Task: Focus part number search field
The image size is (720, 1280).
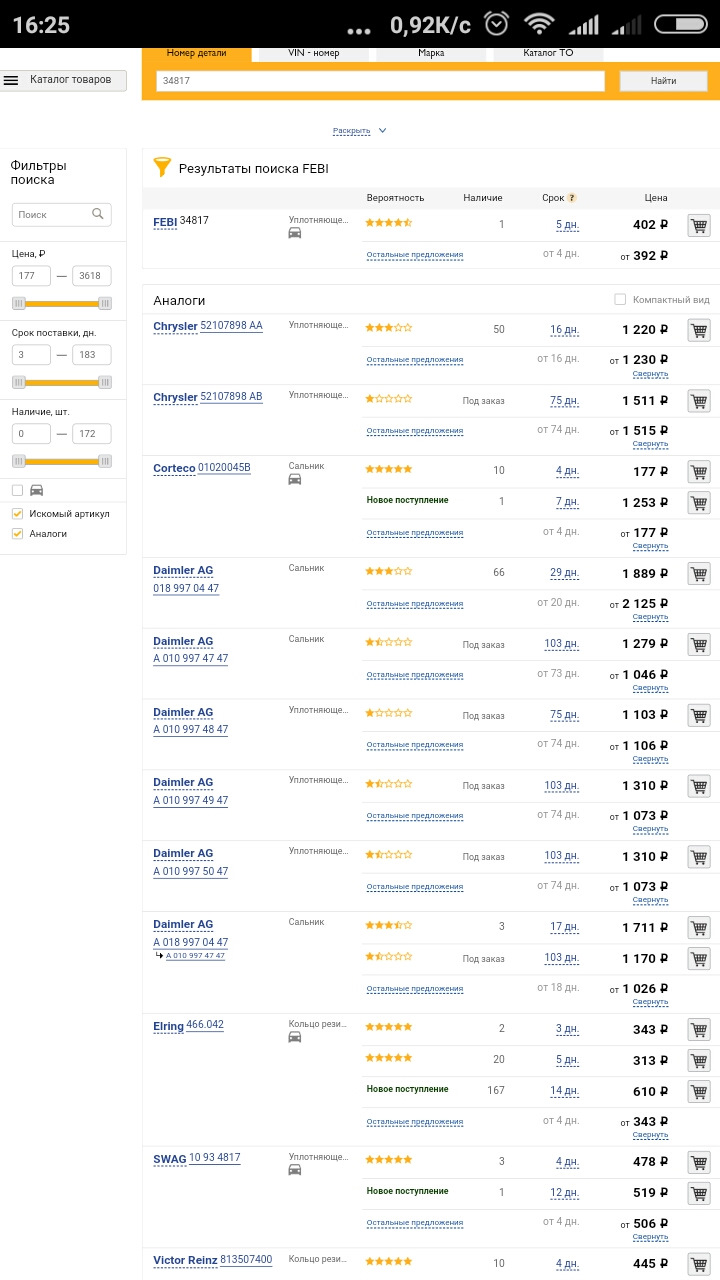Action: pyautogui.click(x=380, y=81)
